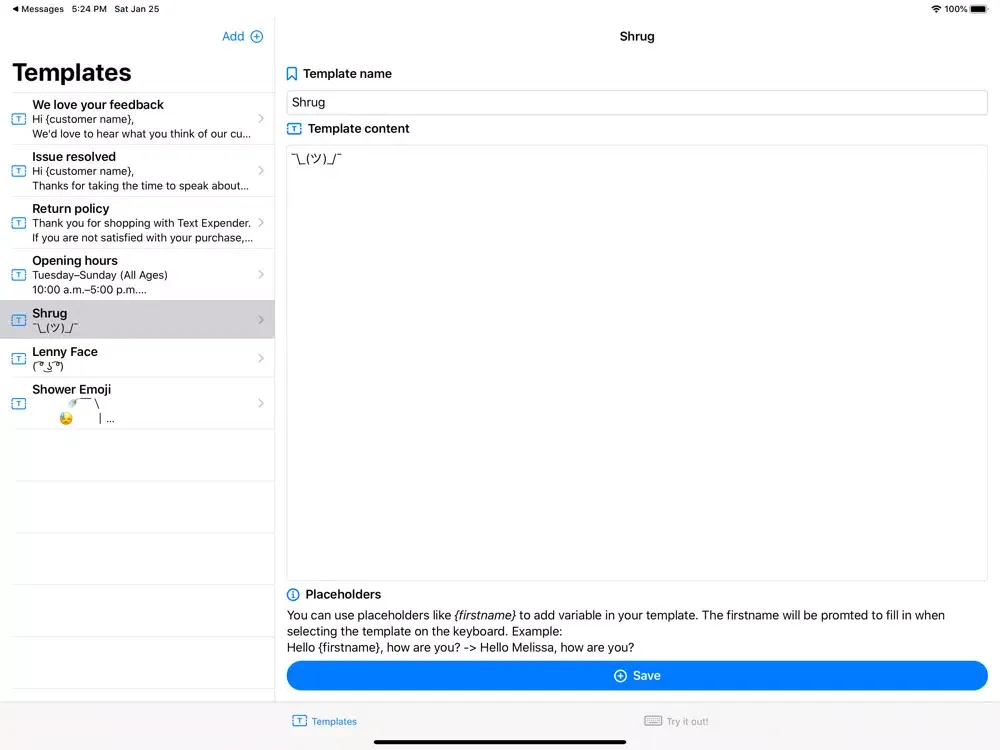Tap chevron on Shrug template row
The height and width of the screenshot is (750, 1000).
(x=261, y=320)
